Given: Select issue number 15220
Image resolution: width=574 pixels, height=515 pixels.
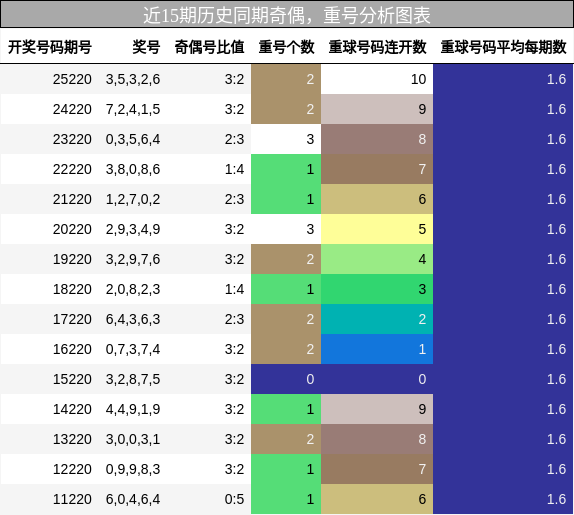Looking at the screenshot, I should point(72,379).
